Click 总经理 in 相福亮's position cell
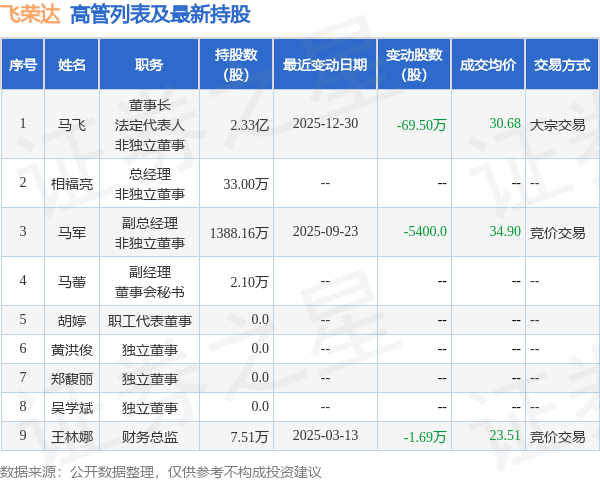The width and height of the screenshot is (600, 481). click(150, 174)
